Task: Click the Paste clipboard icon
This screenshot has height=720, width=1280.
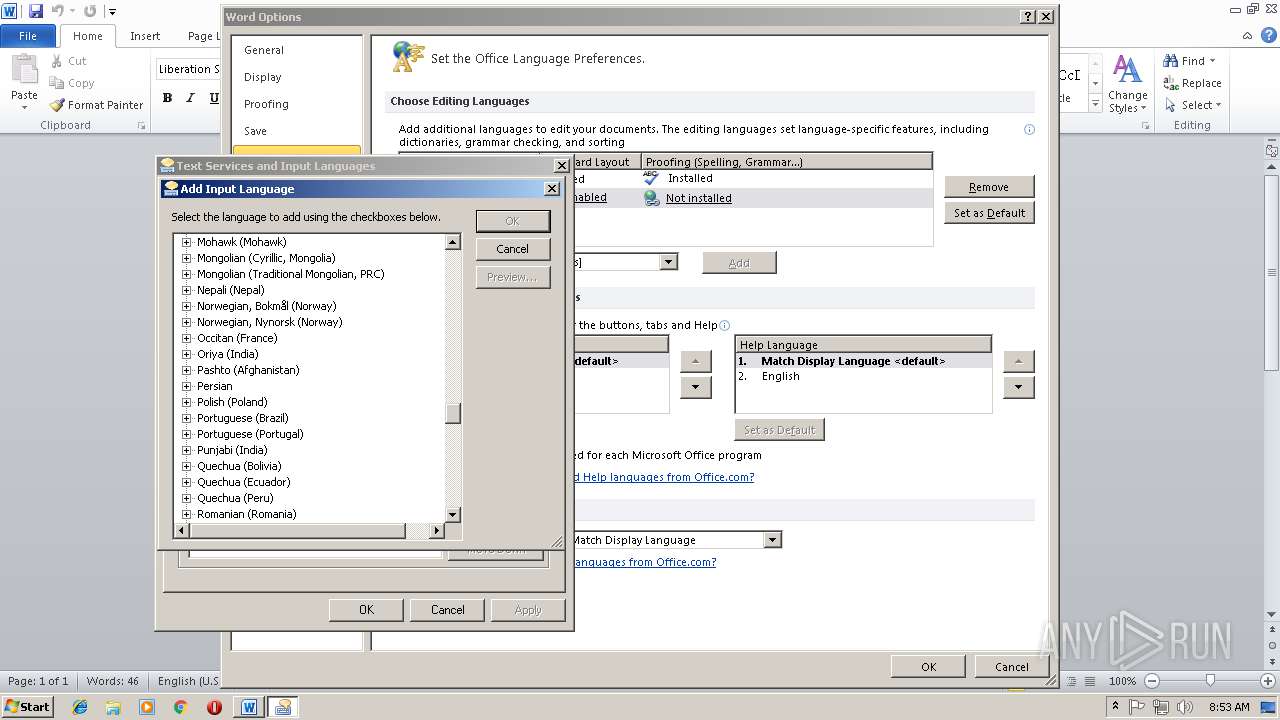Action: point(24,69)
